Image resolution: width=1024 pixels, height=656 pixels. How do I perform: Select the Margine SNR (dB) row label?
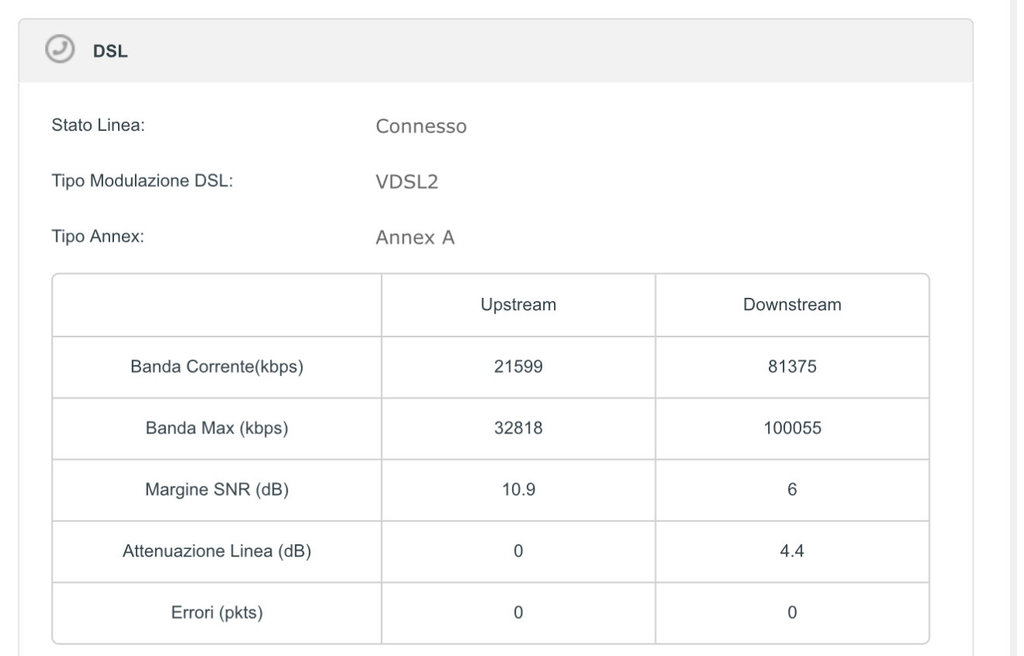pos(217,490)
